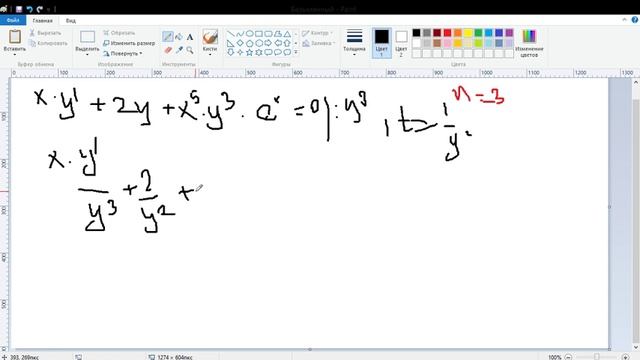Screen dimensions: 640x360
Task: Choose the Five-point star shape
Action: [x=249, y=52]
